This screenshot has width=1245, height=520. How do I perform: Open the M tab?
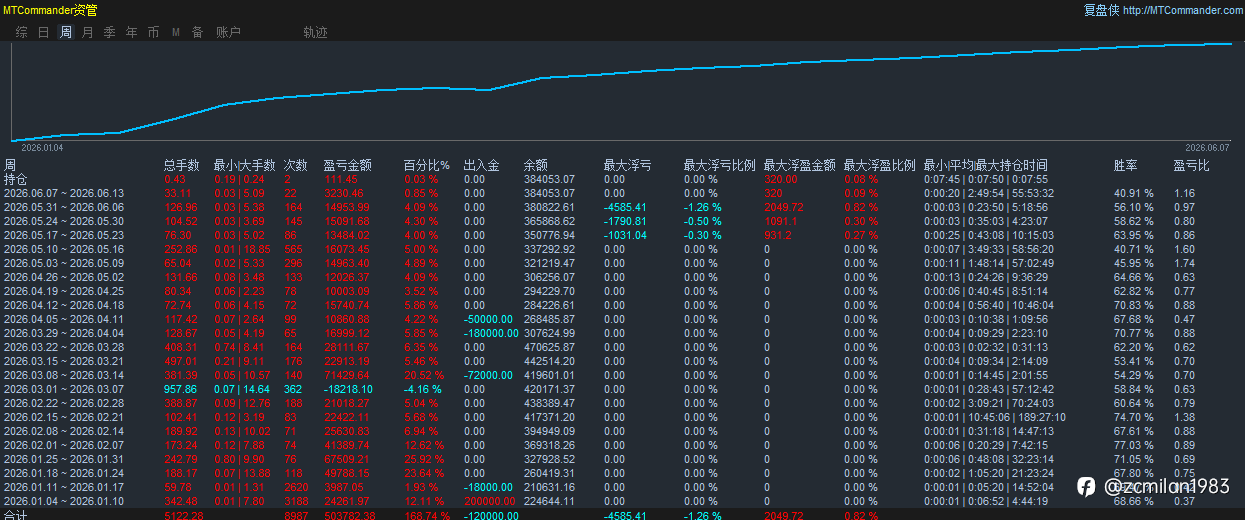[x=175, y=32]
